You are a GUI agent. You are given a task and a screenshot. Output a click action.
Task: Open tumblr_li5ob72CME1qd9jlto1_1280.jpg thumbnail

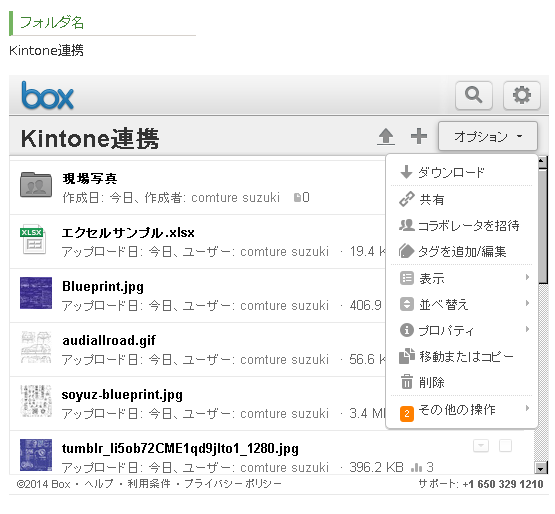[x=36, y=455]
